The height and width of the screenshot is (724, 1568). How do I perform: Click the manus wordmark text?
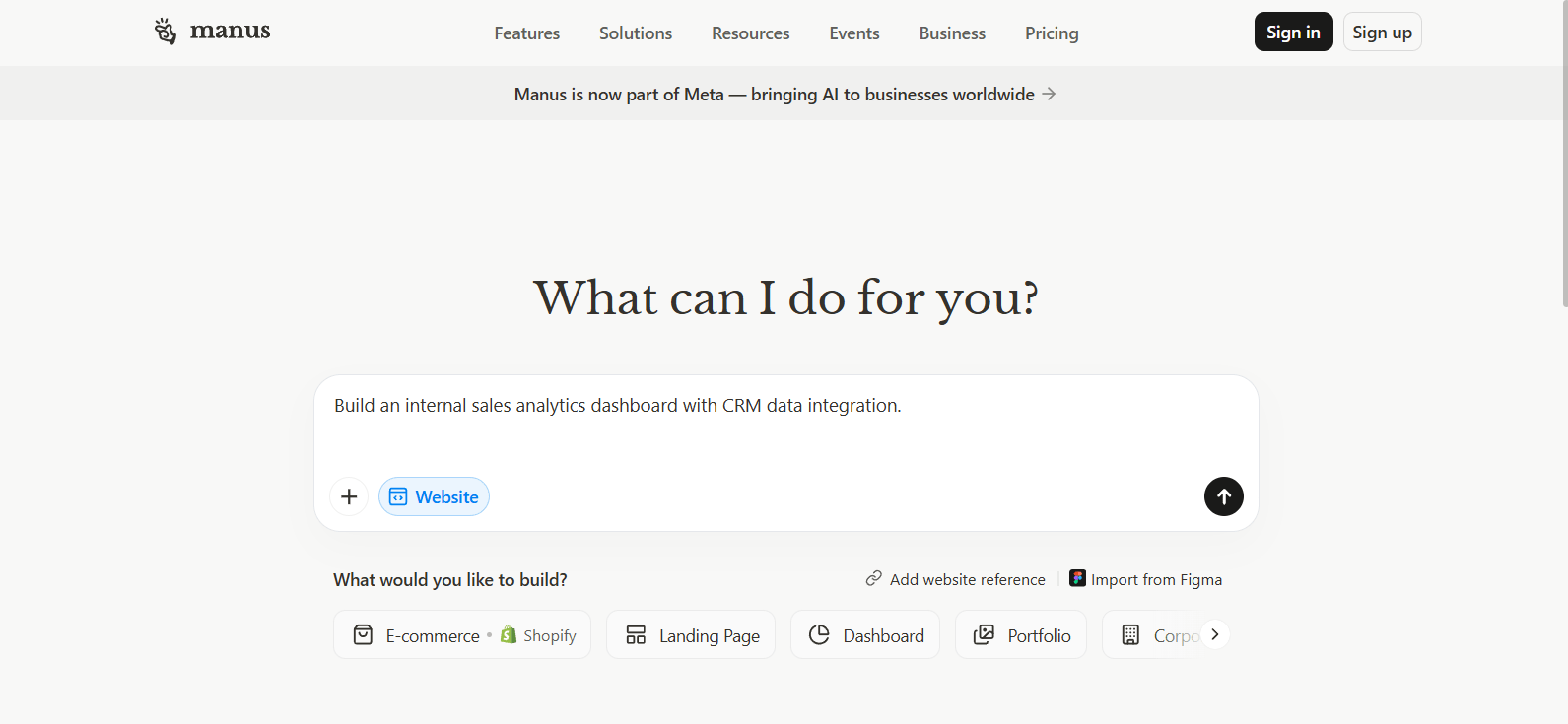point(230,31)
